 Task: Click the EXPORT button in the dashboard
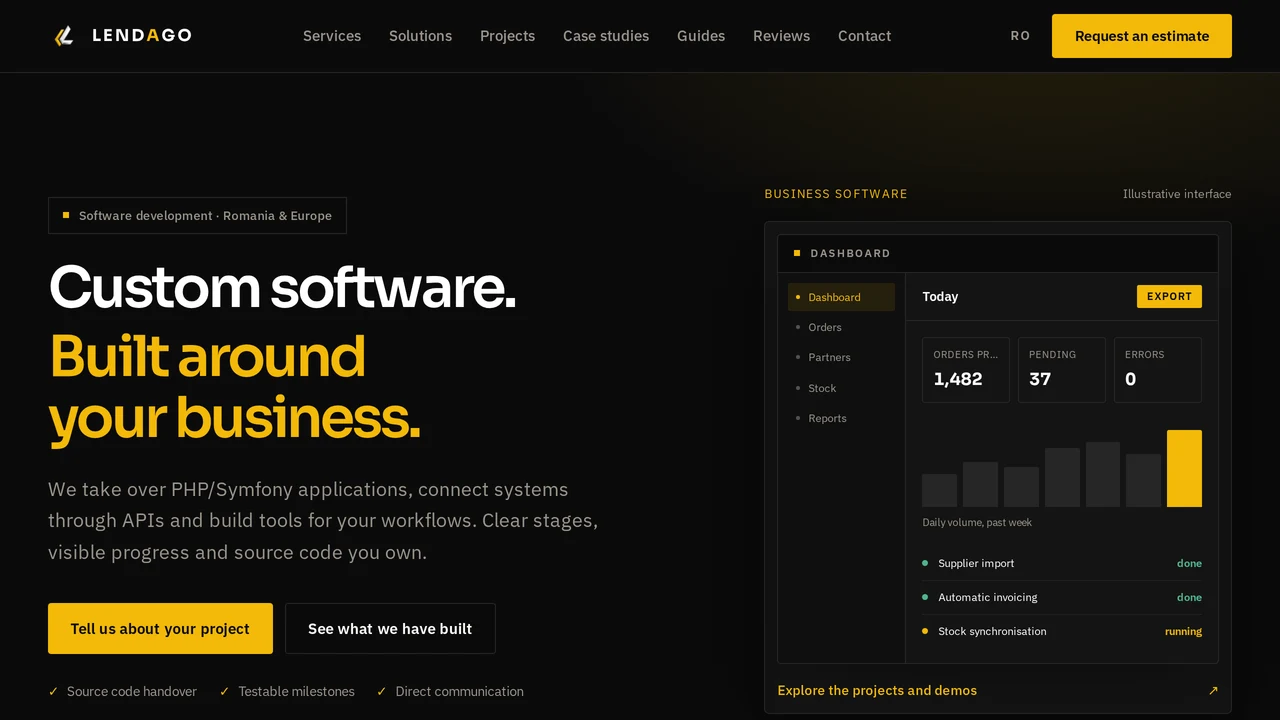point(1169,296)
